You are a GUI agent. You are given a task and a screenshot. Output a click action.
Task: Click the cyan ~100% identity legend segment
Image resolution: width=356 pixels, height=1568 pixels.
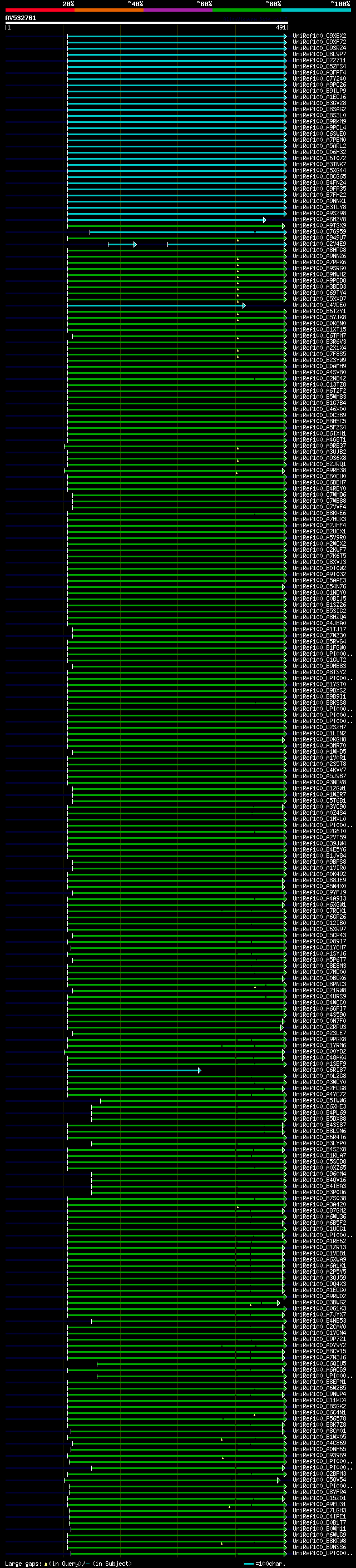click(x=316, y=10)
